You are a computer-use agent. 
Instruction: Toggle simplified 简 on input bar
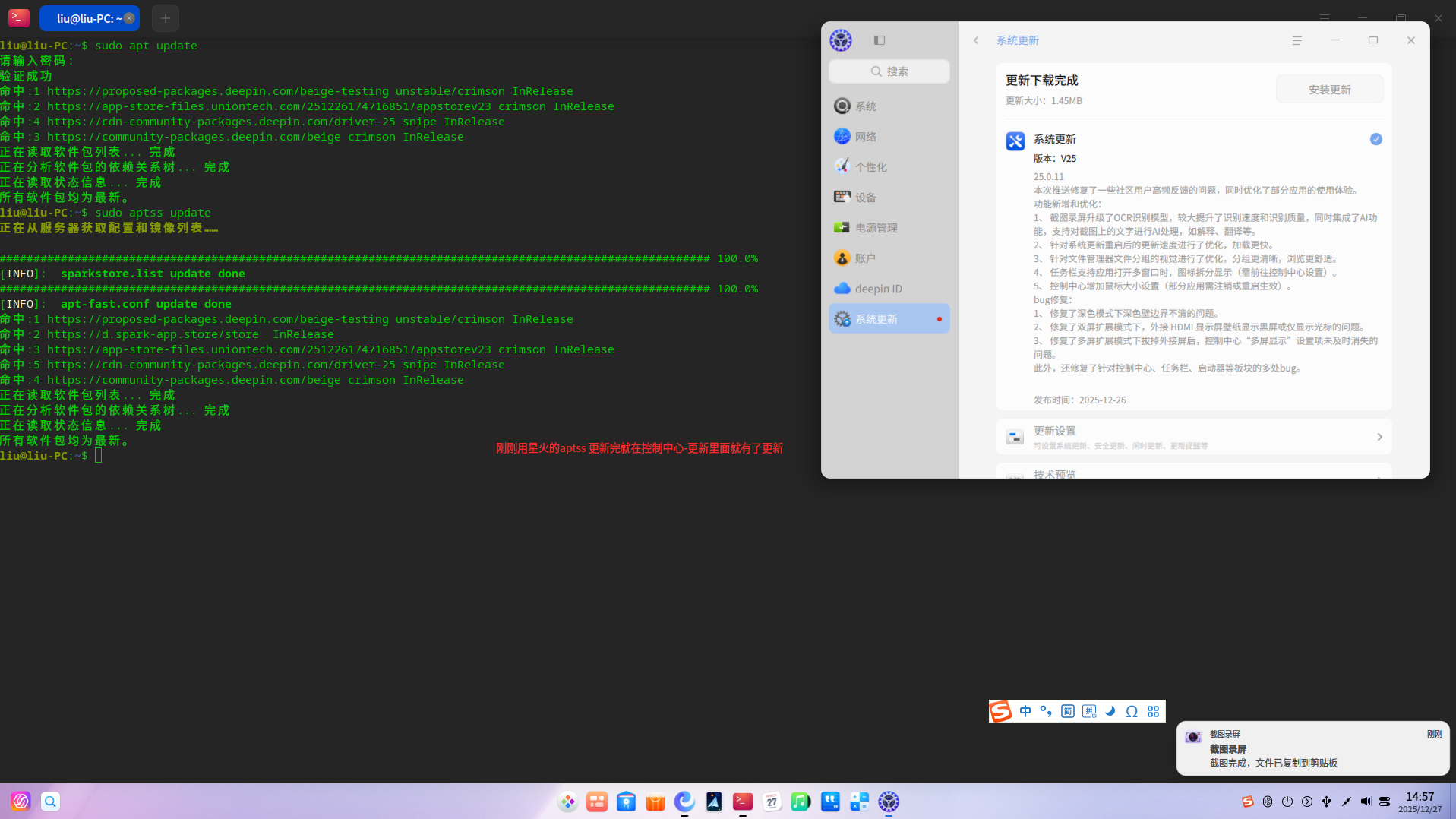click(x=1068, y=711)
